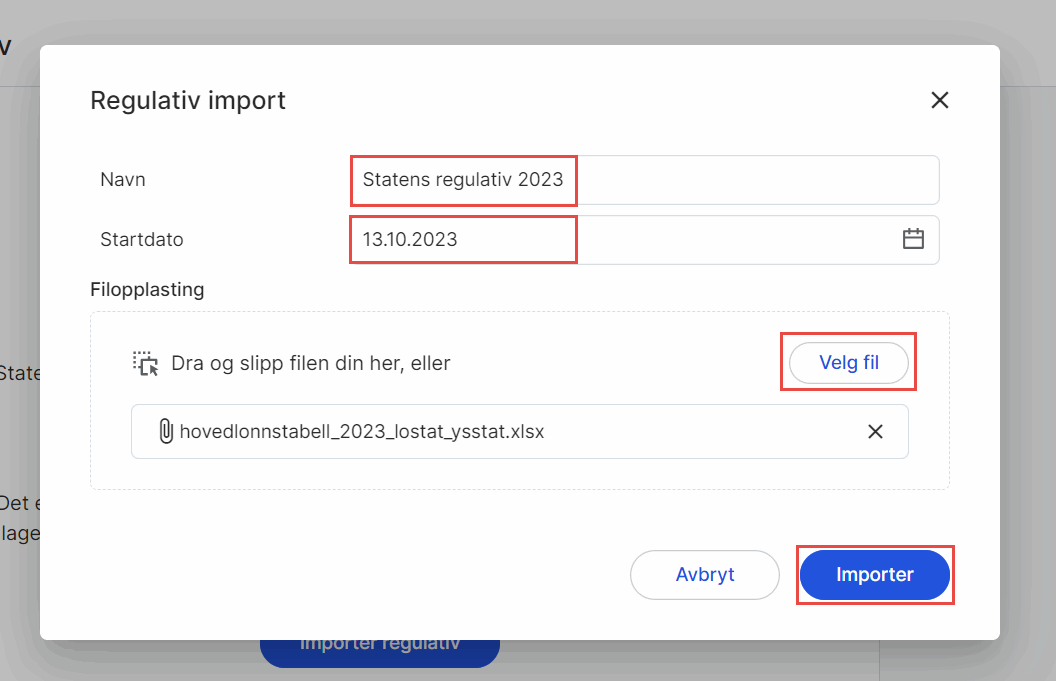The image size is (1056, 681).
Task: Click the Regulativ import dialog title
Action: point(188,100)
